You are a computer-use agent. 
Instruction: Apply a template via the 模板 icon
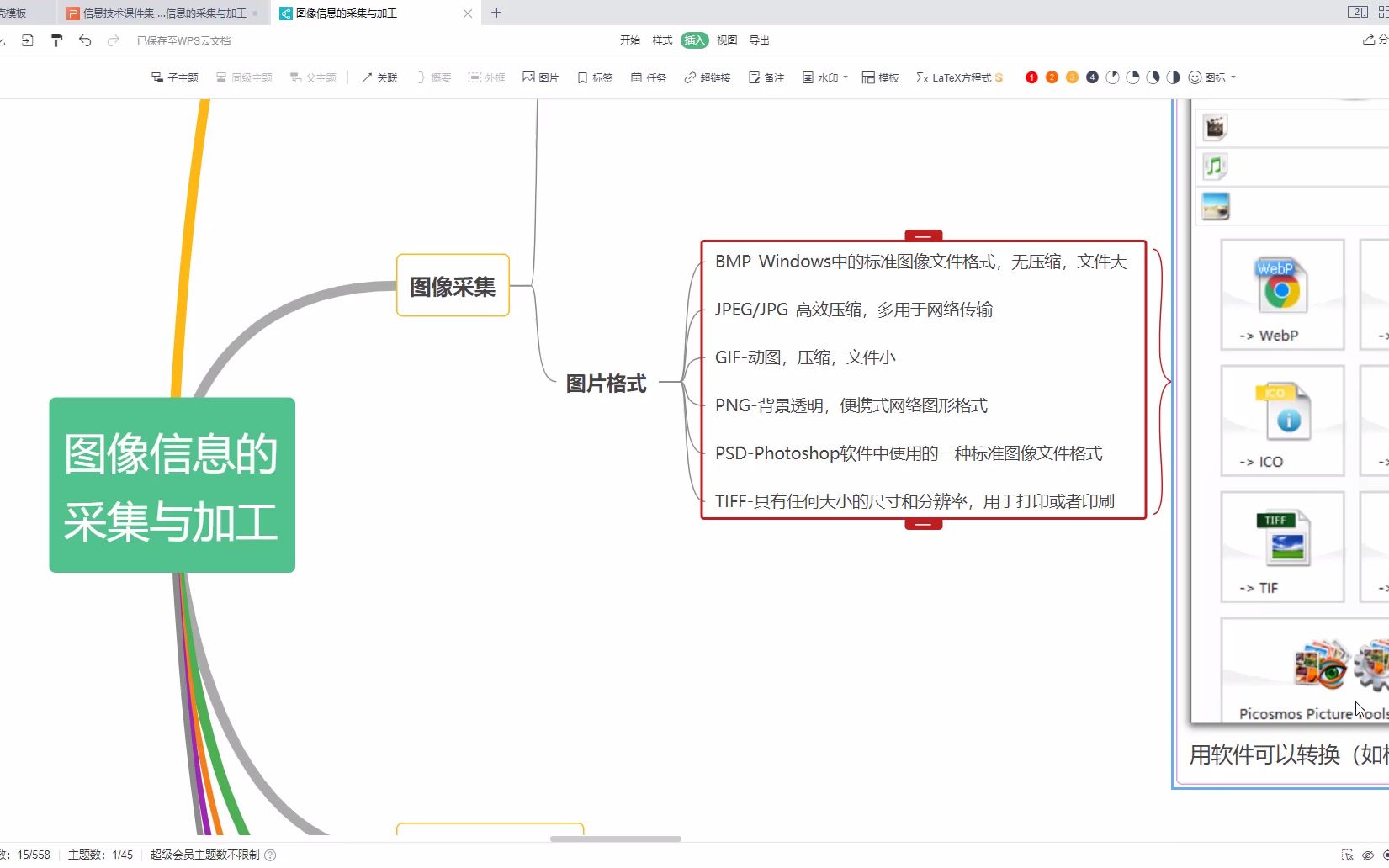tap(880, 77)
